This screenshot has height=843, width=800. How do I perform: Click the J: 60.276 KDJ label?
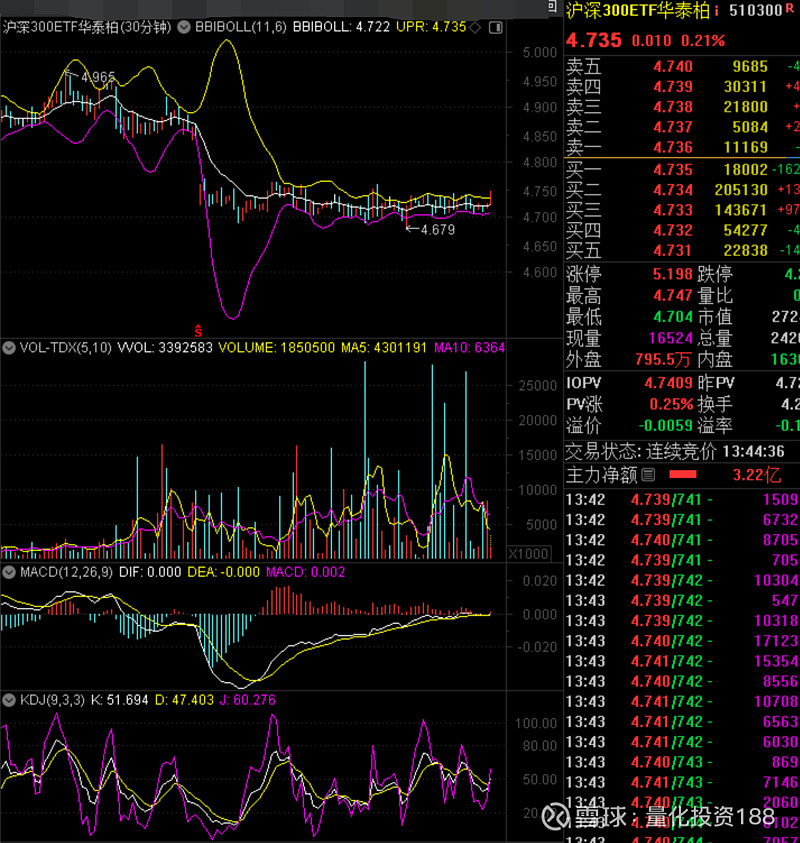pyautogui.click(x=247, y=700)
